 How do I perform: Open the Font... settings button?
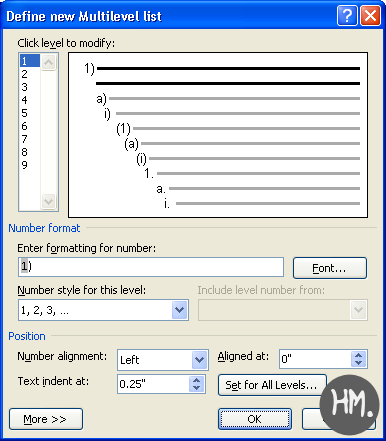pos(330,268)
